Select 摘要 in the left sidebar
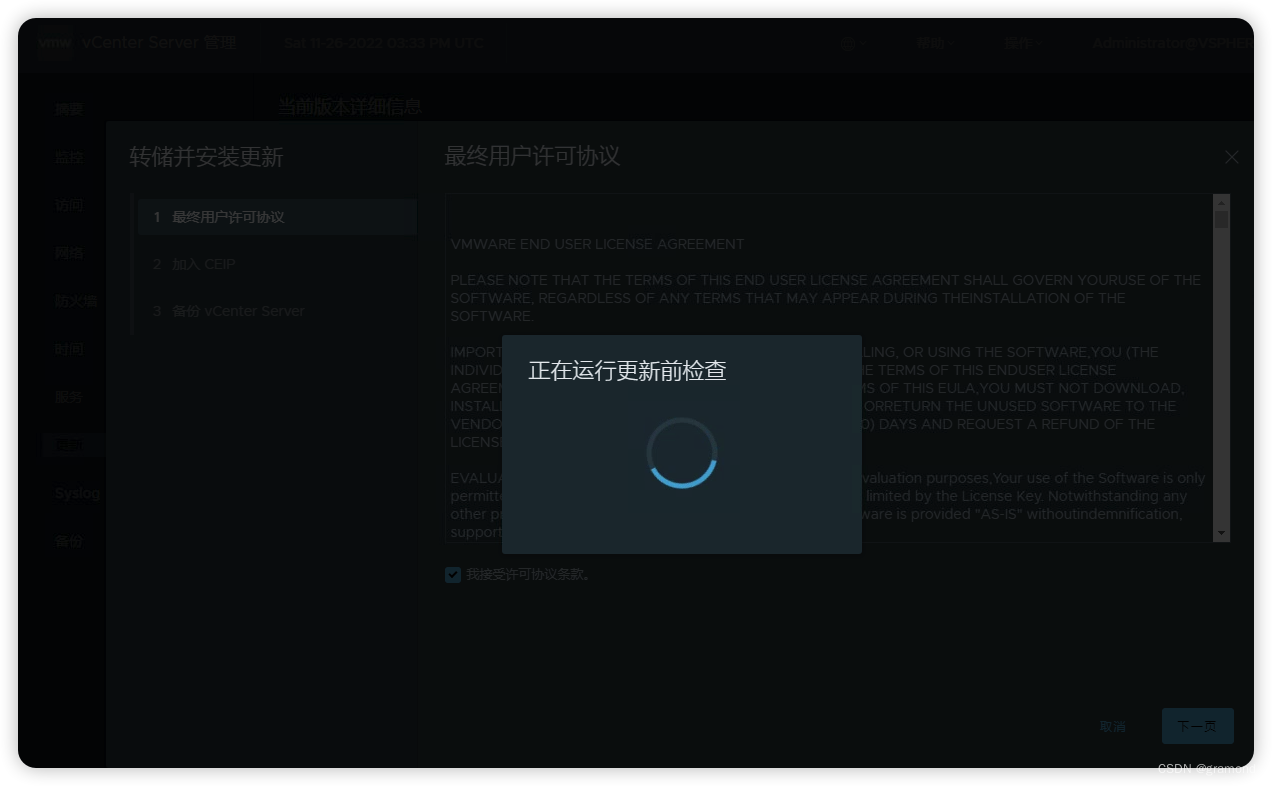This screenshot has height=786, width=1272. tap(69, 109)
